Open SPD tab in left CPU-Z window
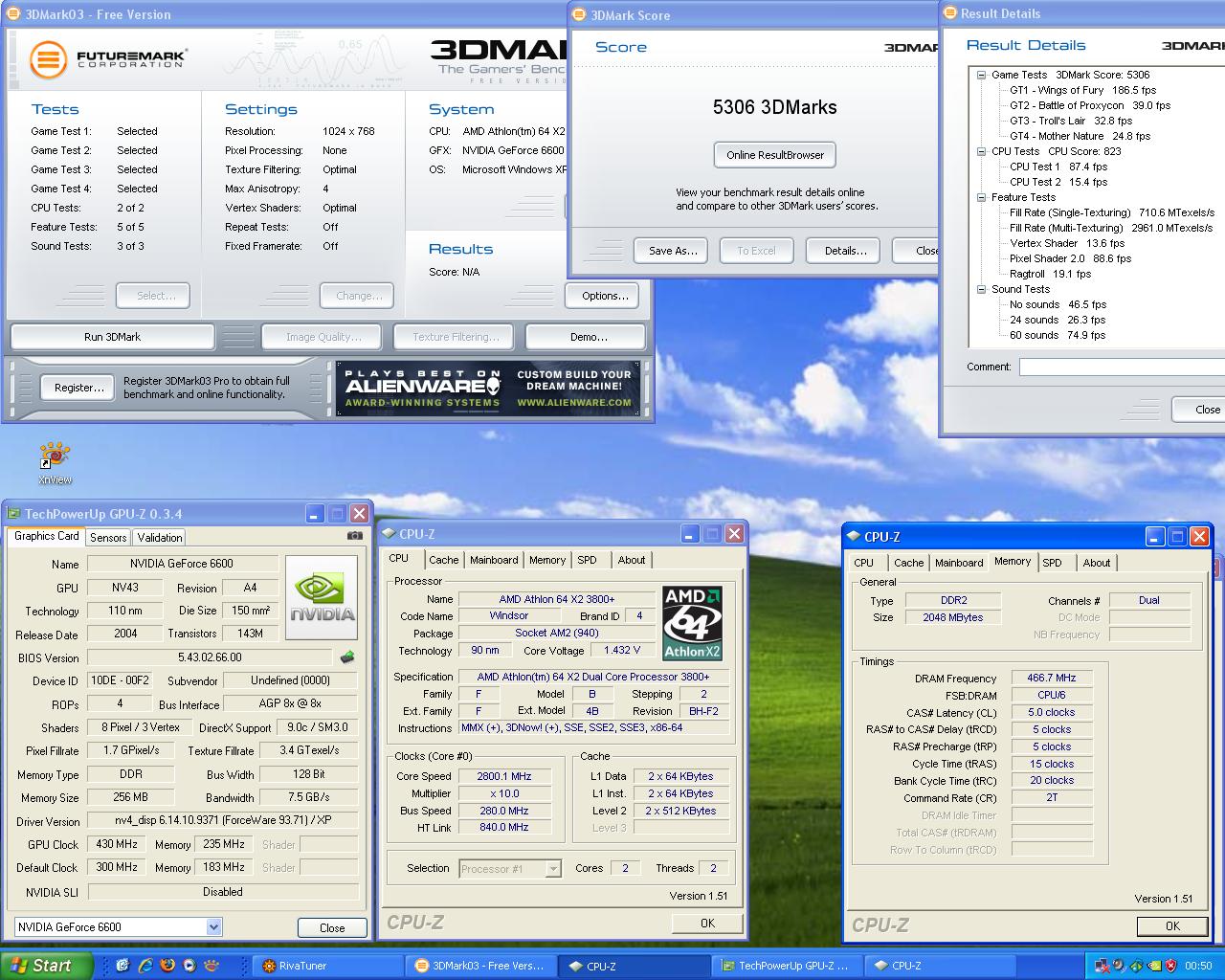The width and height of the screenshot is (1225, 980). pos(587,560)
